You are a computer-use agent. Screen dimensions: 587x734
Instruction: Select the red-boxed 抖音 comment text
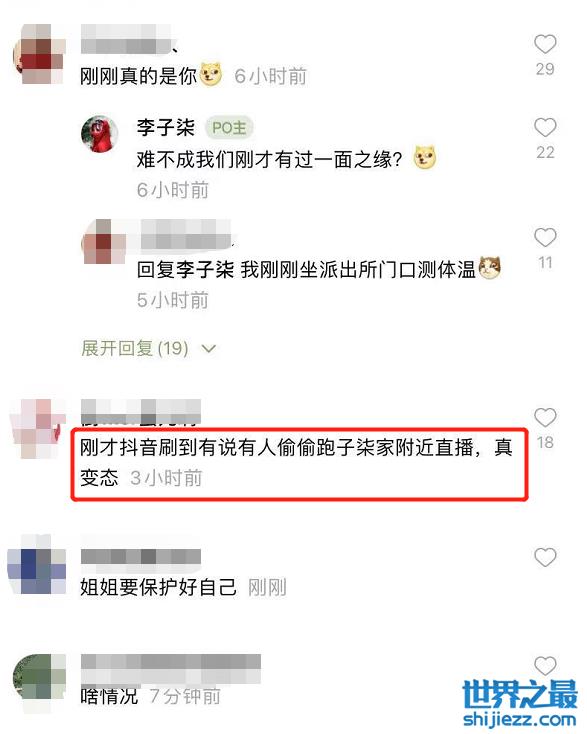click(296, 462)
